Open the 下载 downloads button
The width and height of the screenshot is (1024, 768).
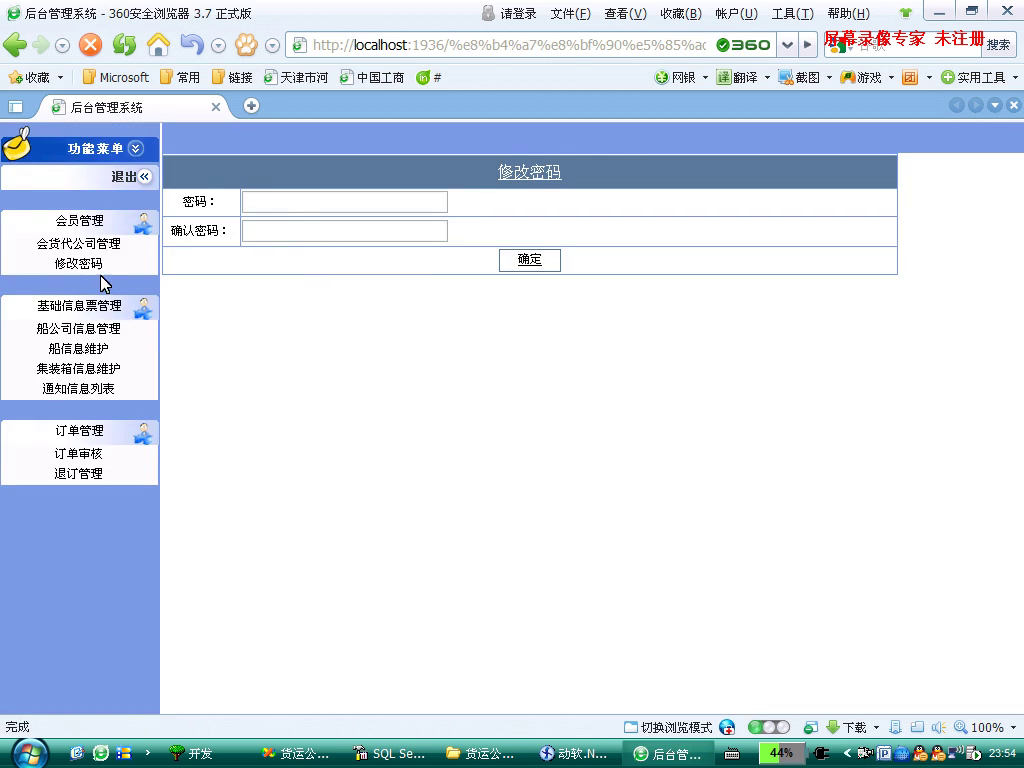[846, 727]
